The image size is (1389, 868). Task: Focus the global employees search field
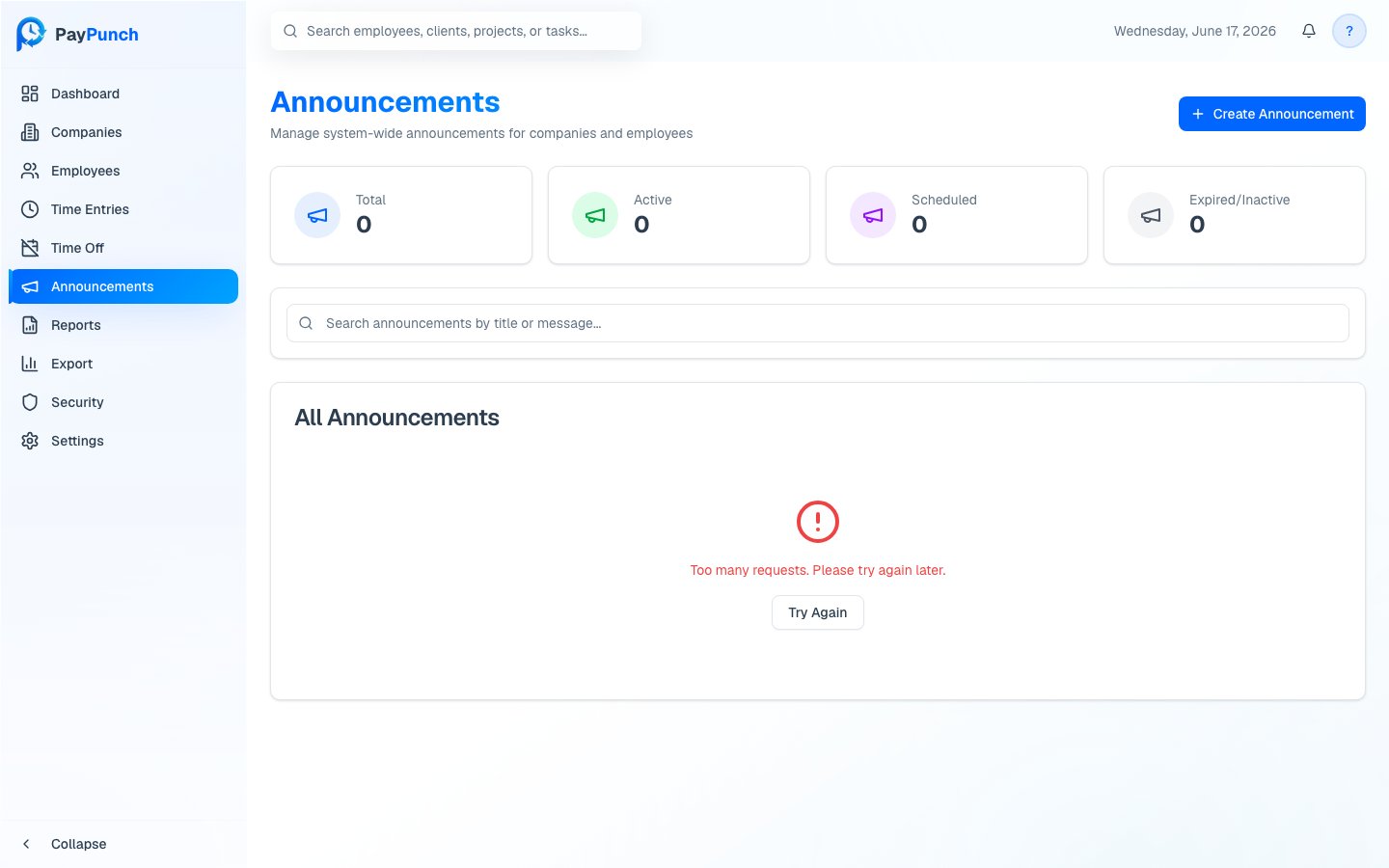click(456, 31)
